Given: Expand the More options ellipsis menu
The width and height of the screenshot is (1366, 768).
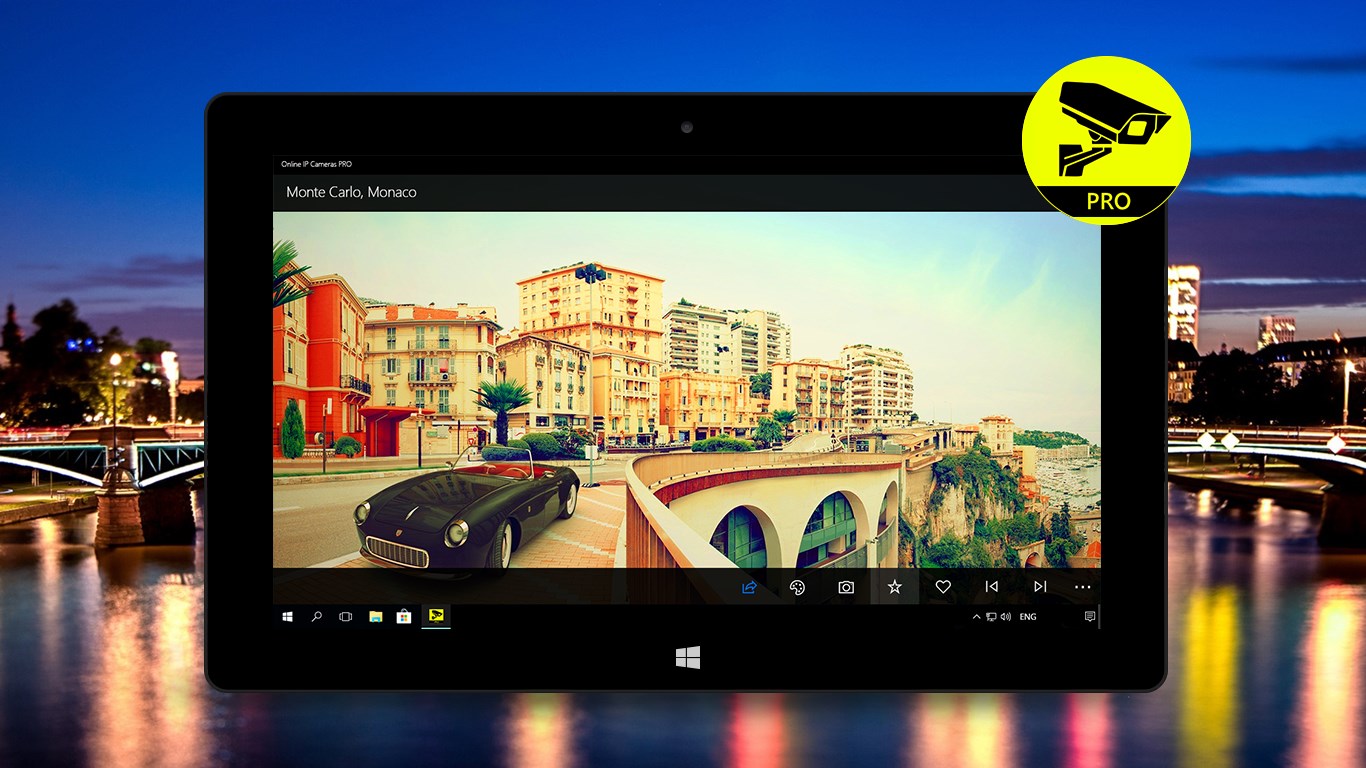Looking at the screenshot, I should (1082, 587).
